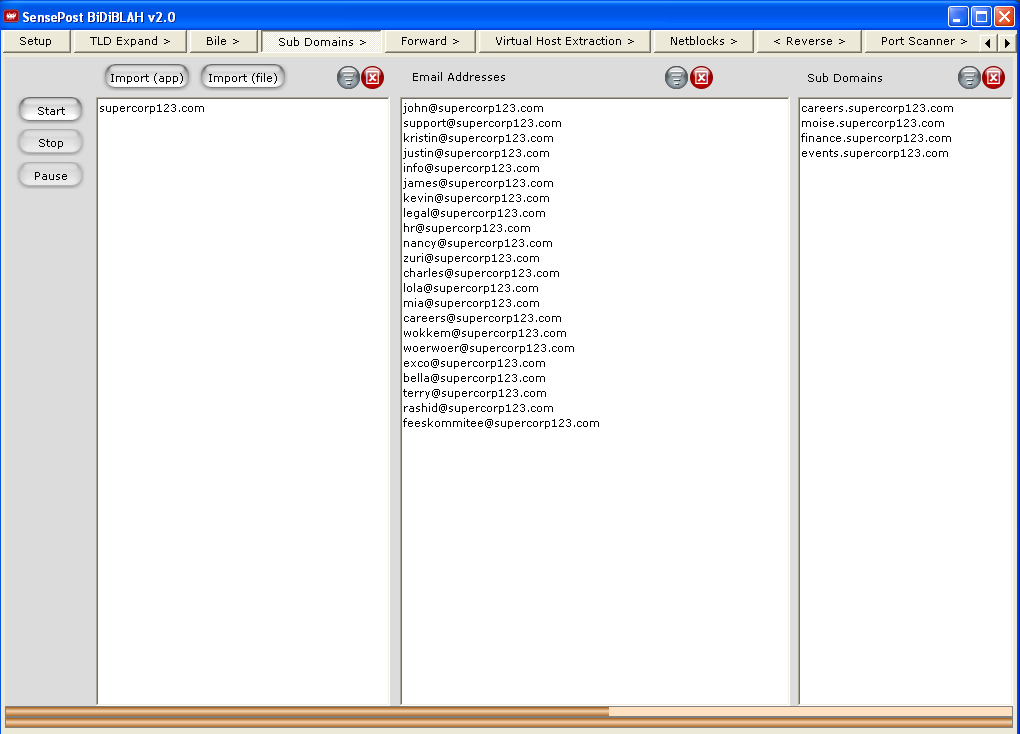This screenshot has height=734, width=1020.
Task: Click the SensePost app icon in the title bar
Action: (12, 17)
